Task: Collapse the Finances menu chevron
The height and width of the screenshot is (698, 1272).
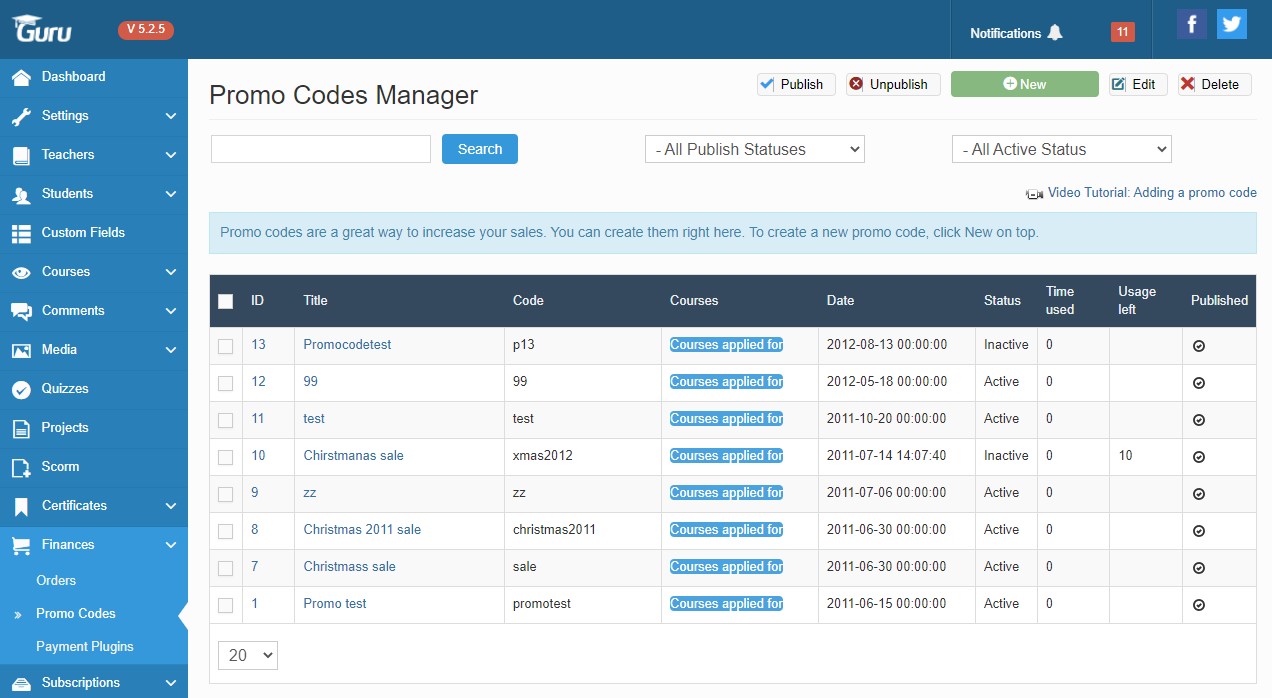Action: click(x=171, y=545)
